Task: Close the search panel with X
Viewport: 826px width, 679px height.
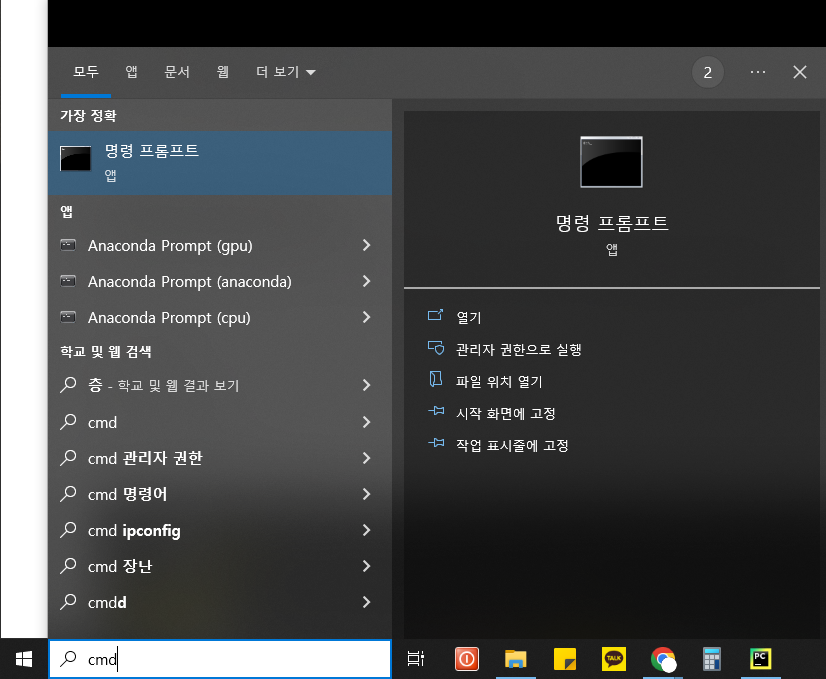Action: (x=800, y=72)
